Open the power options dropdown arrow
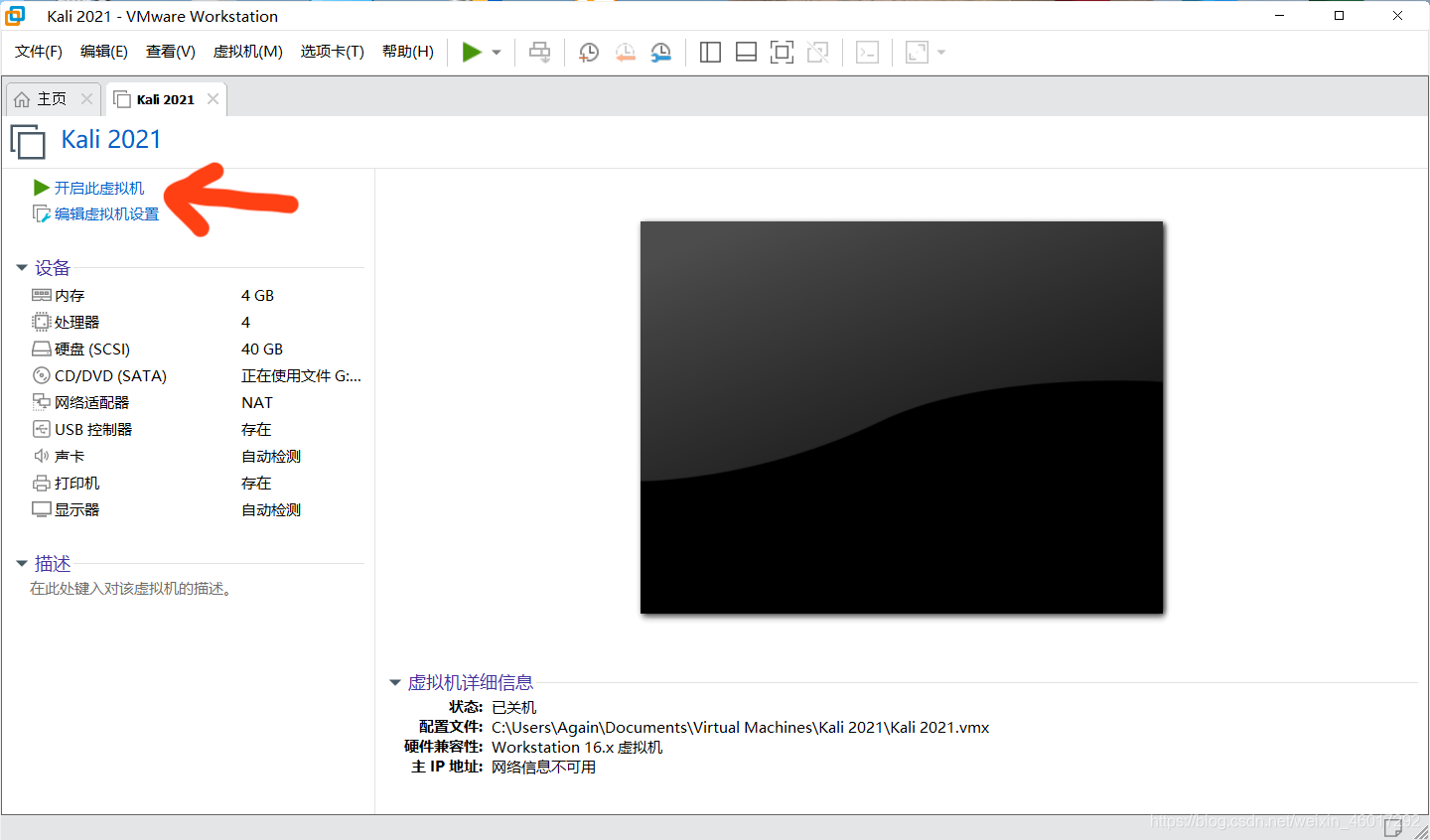The height and width of the screenshot is (840, 1430). coord(497,53)
